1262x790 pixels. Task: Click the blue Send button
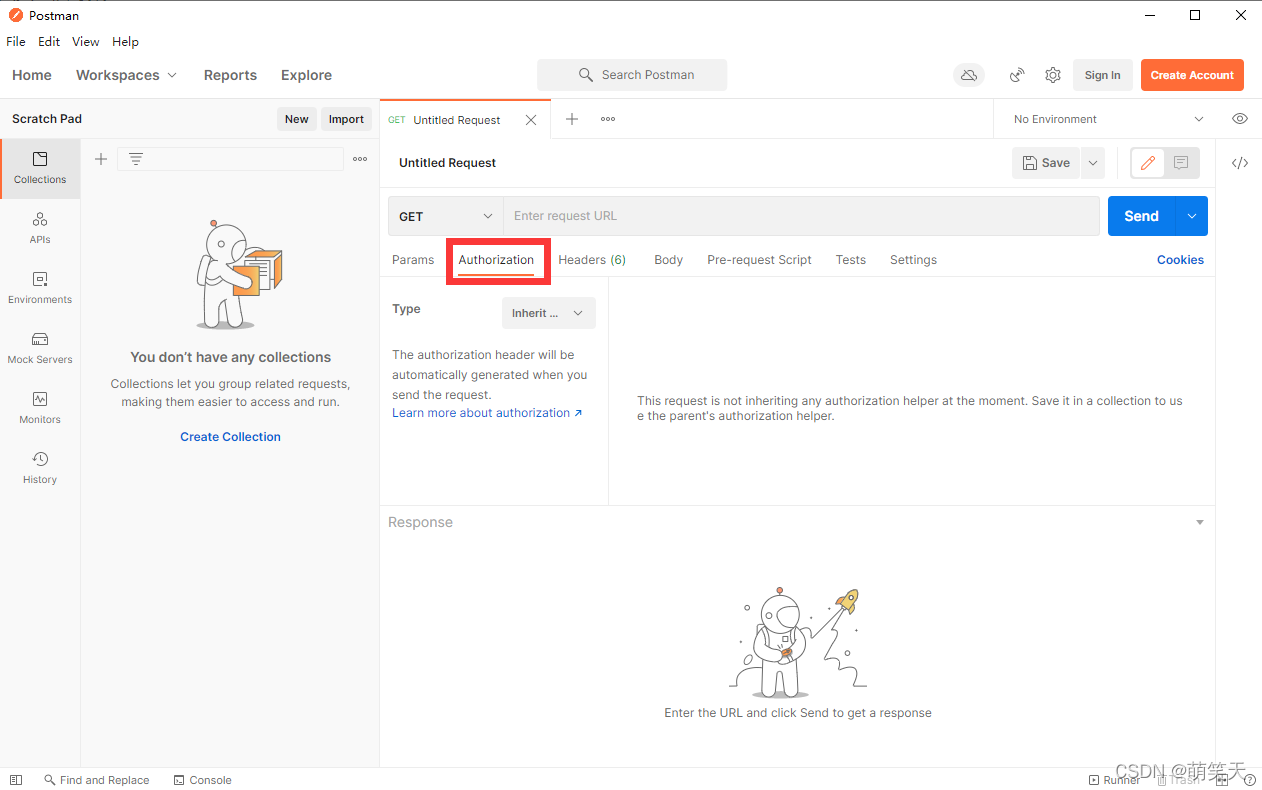click(1141, 216)
